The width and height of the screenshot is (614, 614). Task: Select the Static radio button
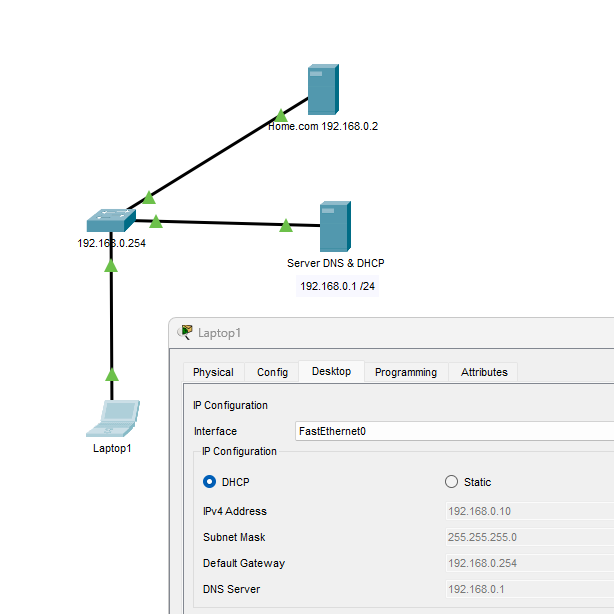point(451,482)
